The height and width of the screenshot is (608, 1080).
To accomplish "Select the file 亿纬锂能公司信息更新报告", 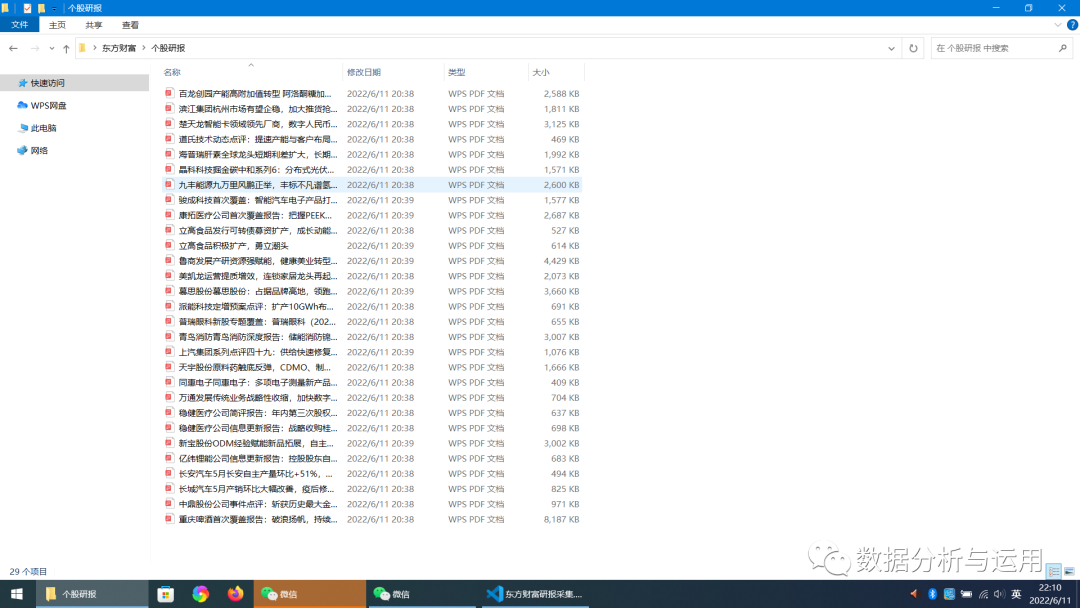I will (372, 459).
